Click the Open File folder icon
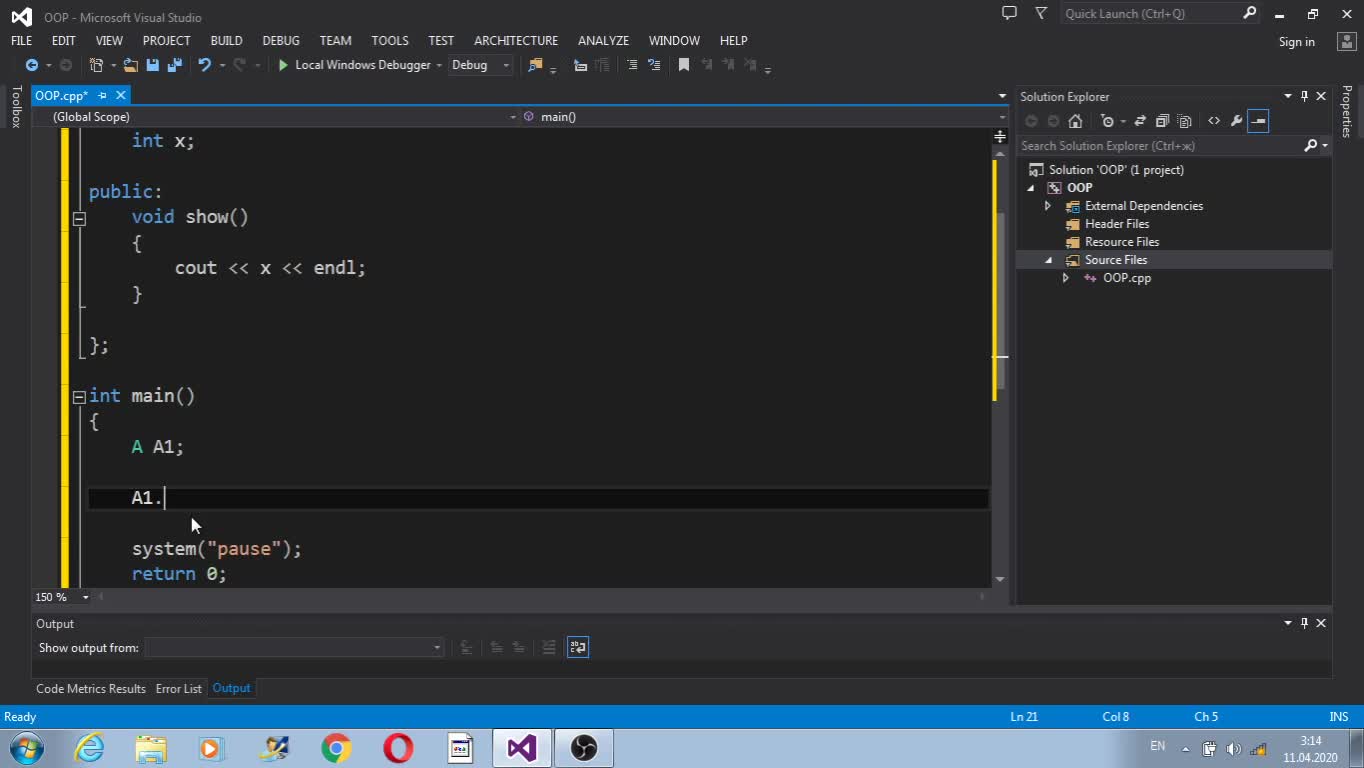 [x=131, y=65]
